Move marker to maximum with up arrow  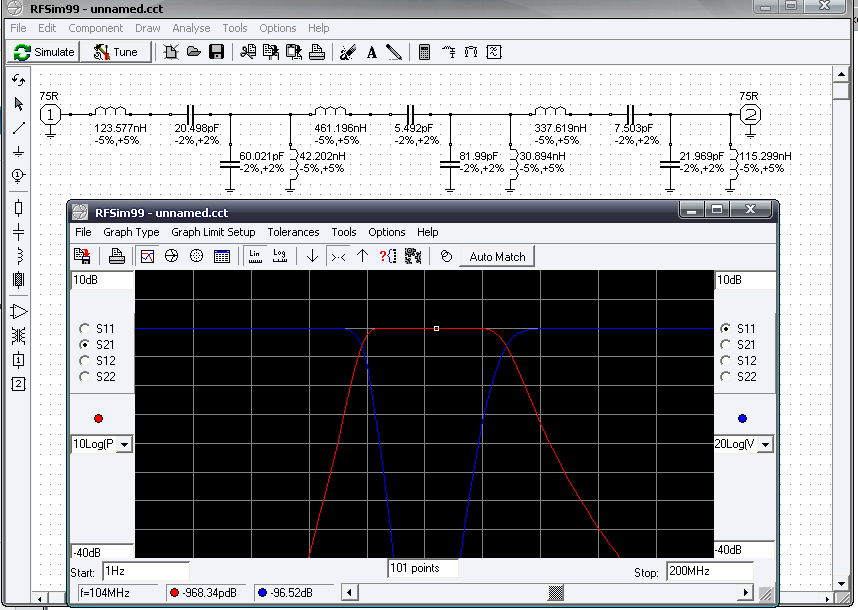point(362,256)
